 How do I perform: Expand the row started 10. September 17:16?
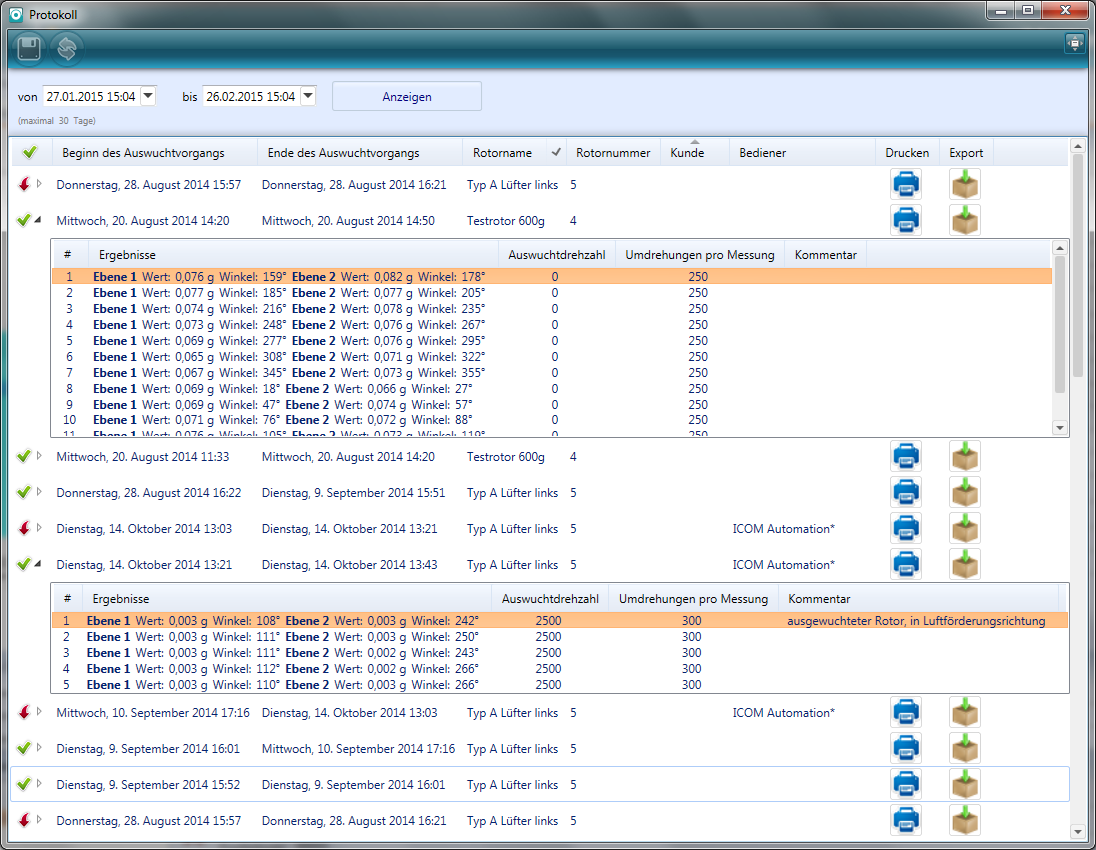[39, 712]
